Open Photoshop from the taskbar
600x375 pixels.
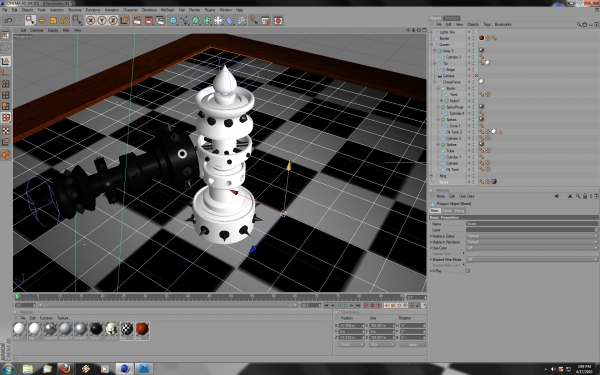tap(144, 368)
